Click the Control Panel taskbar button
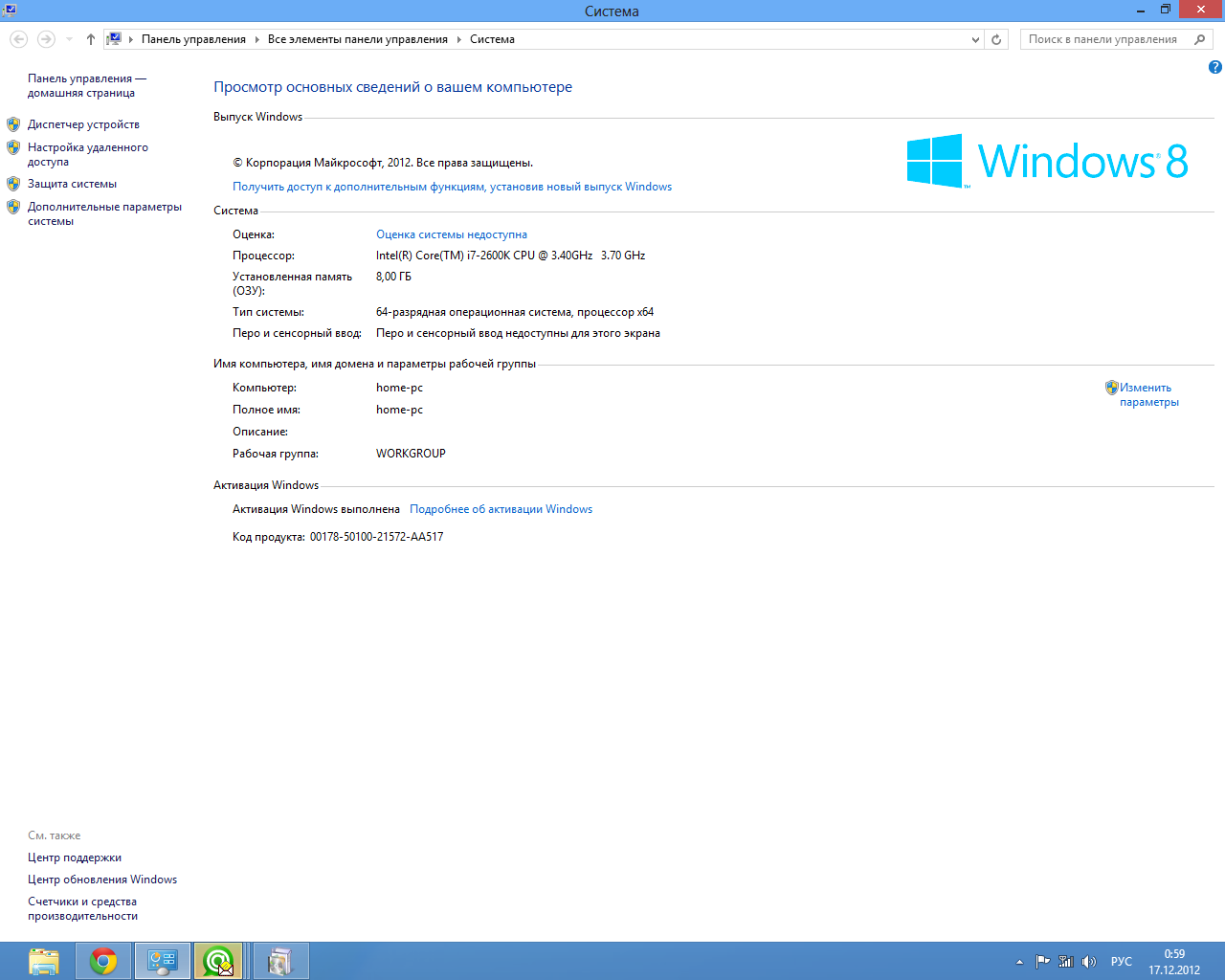The image size is (1225, 980). pos(163,961)
